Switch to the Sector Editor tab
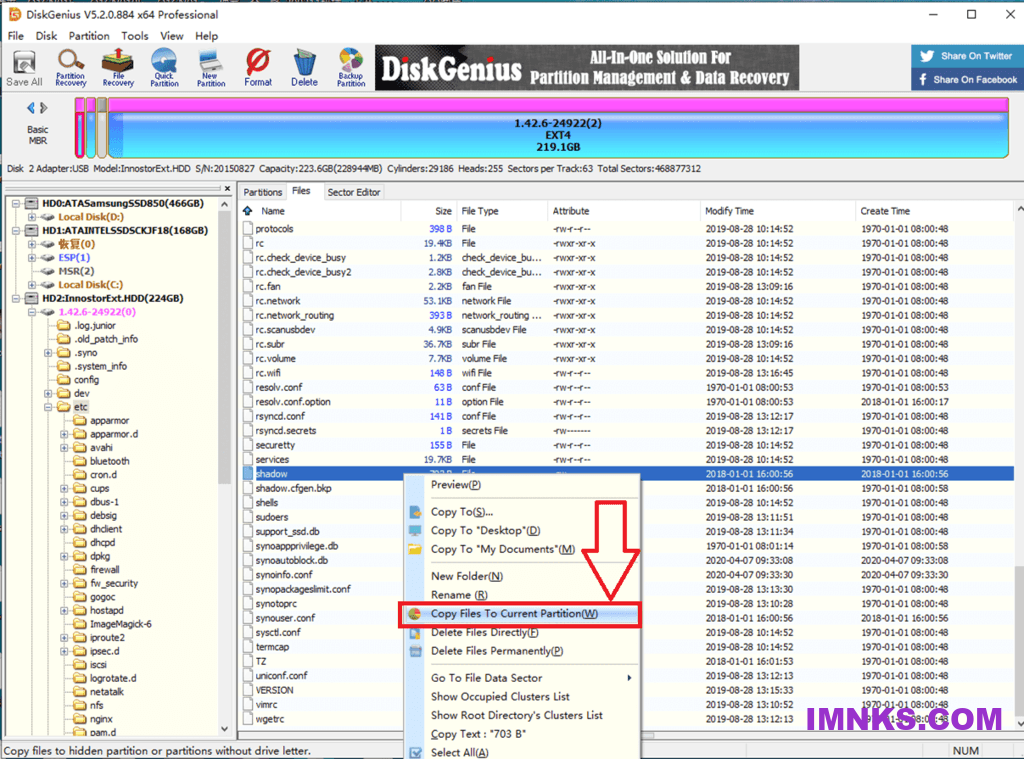 [x=354, y=192]
